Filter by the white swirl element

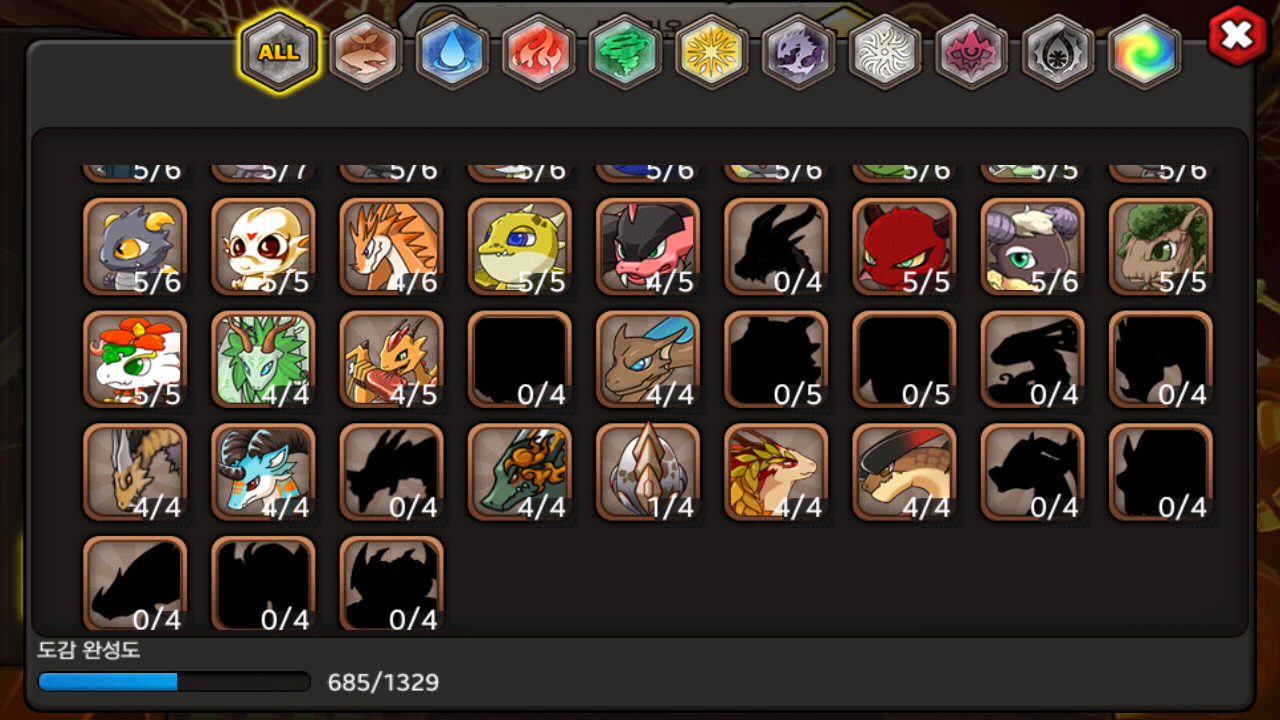[x=885, y=51]
